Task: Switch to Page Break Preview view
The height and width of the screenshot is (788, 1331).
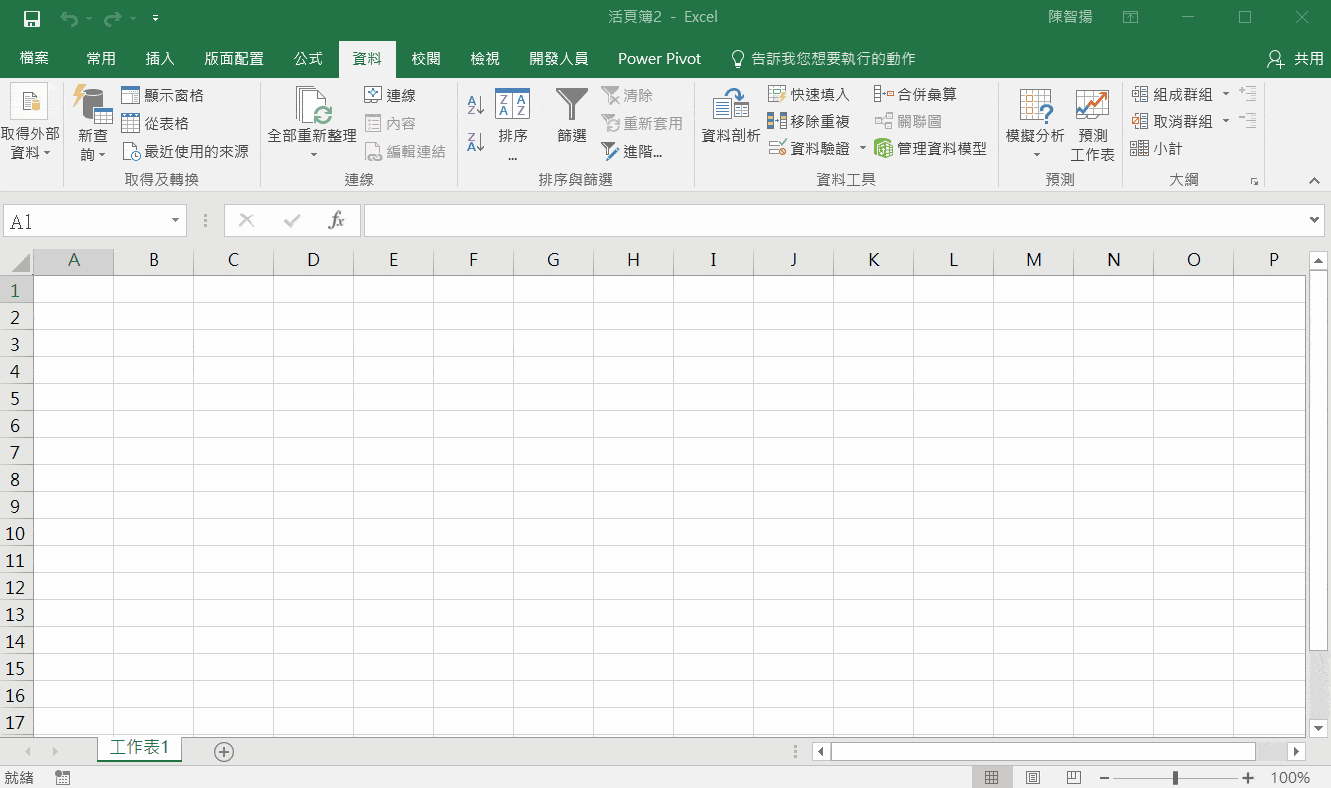Action: coord(1074,777)
